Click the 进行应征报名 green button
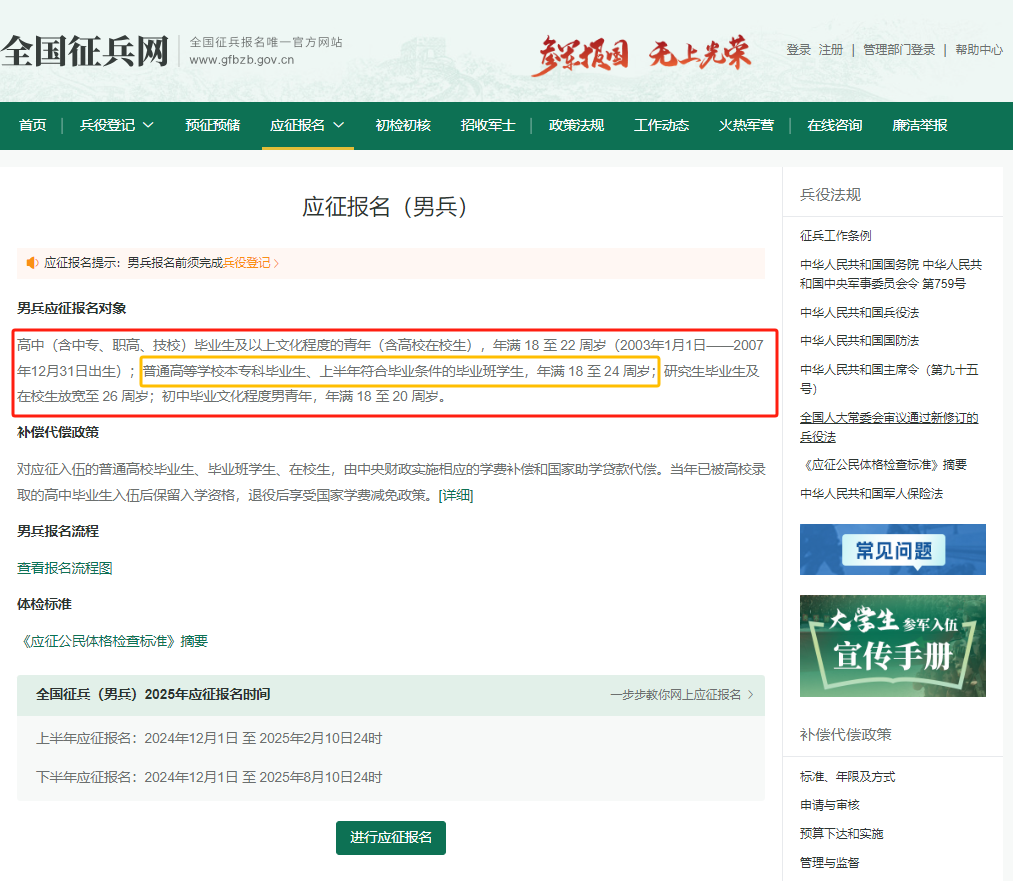The width and height of the screenshot is (1013, 881). [390, 839]
